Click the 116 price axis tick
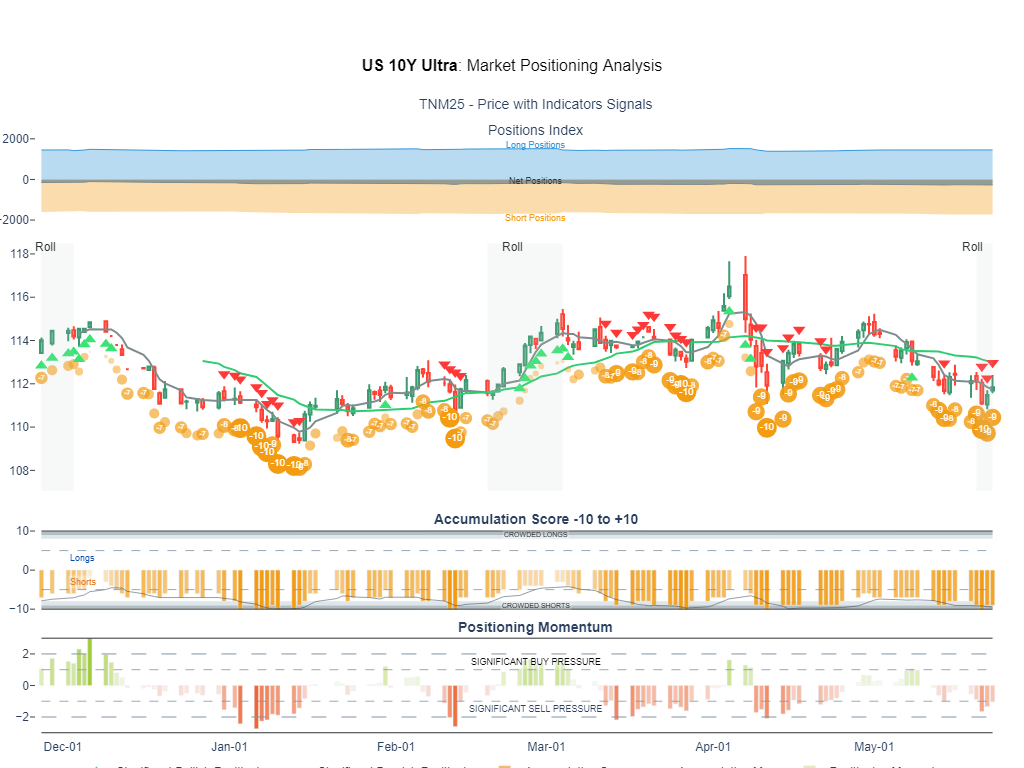The width and height of the screenshot is (1024, 768). tap(19, 297)
